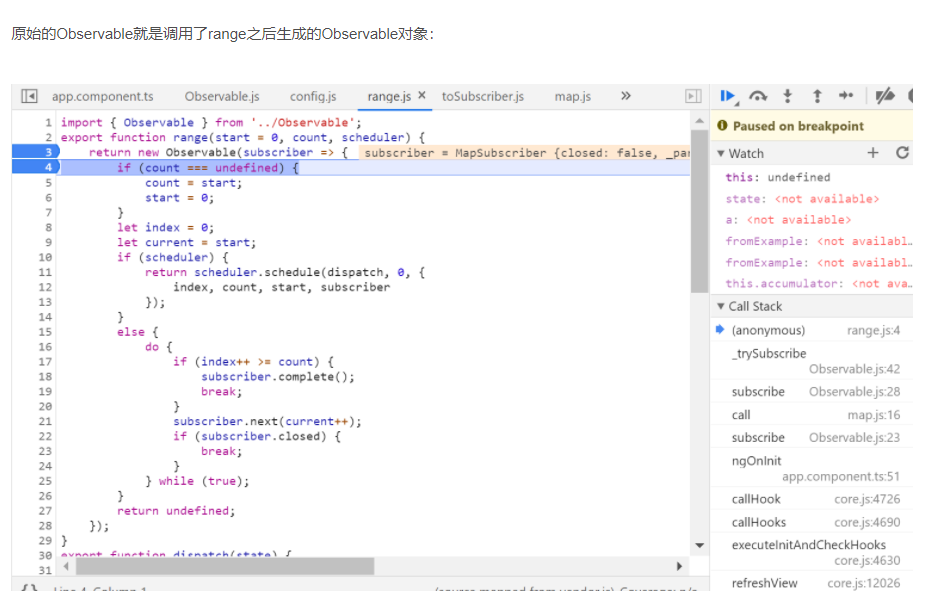Click the Step over next function call icon

click(758, 95)
